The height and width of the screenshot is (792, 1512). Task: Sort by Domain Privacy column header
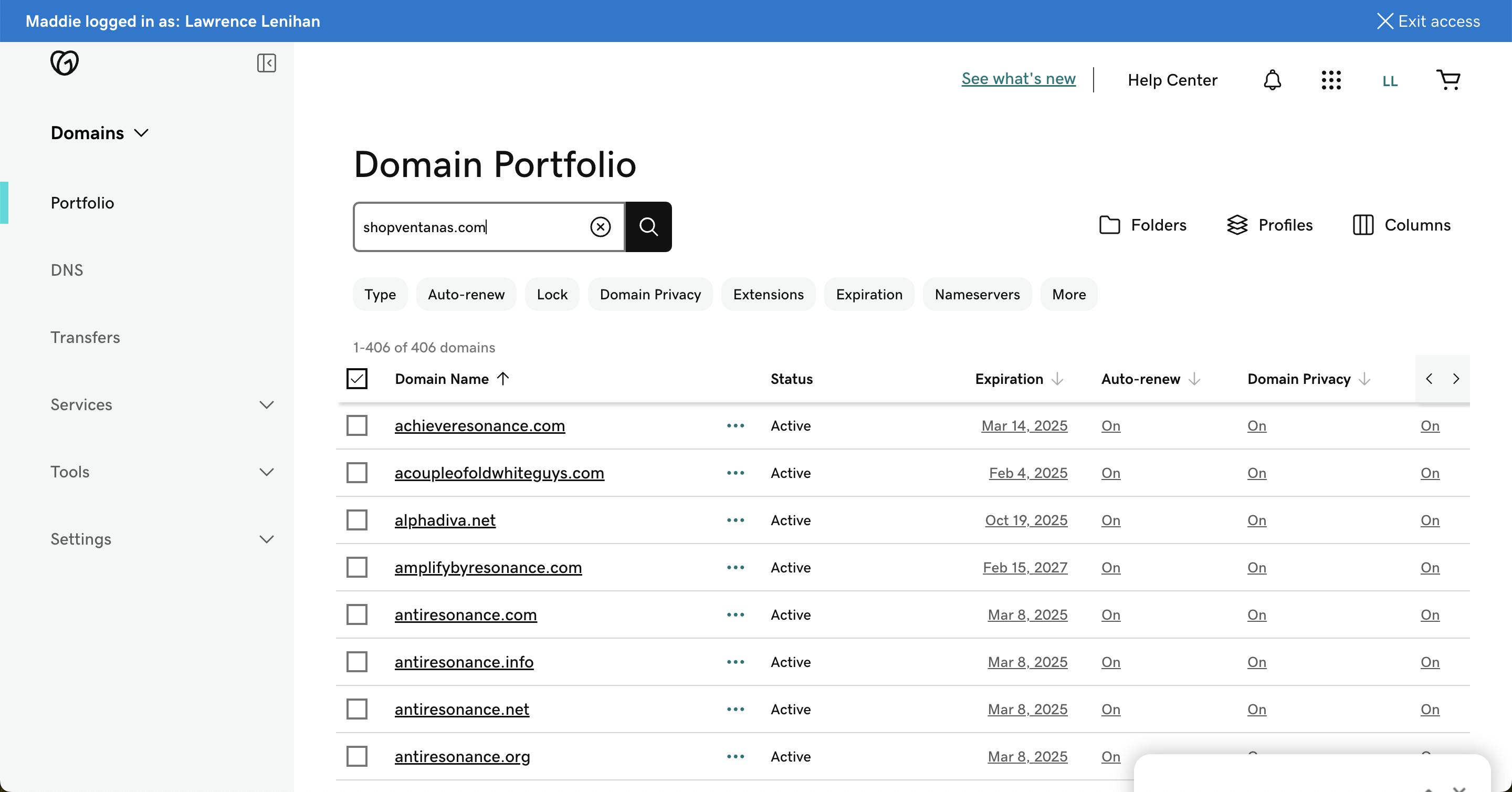[x=1308, y=379]
